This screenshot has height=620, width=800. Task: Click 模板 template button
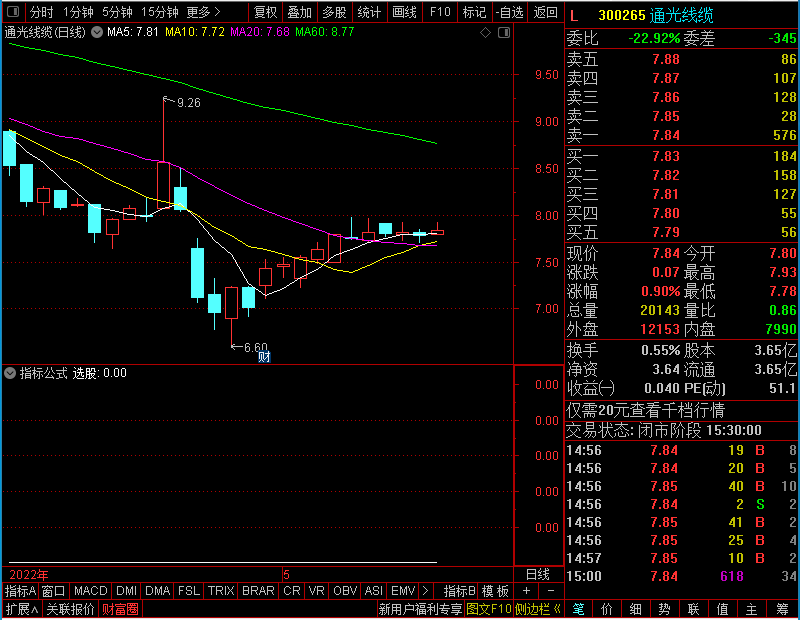[x=495, y=591]
